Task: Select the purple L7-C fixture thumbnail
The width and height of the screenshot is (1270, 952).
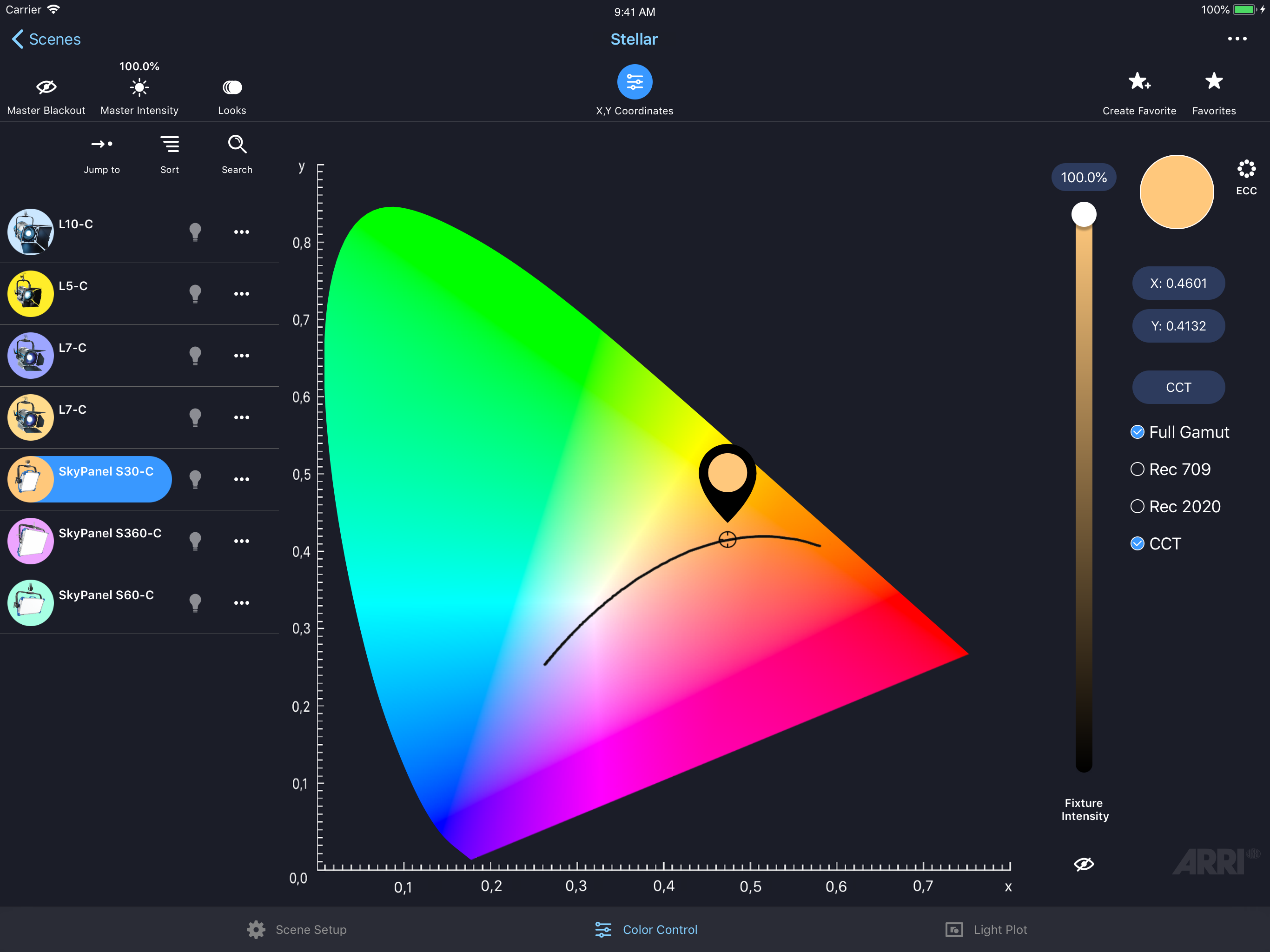Action: tap(30, 356)
